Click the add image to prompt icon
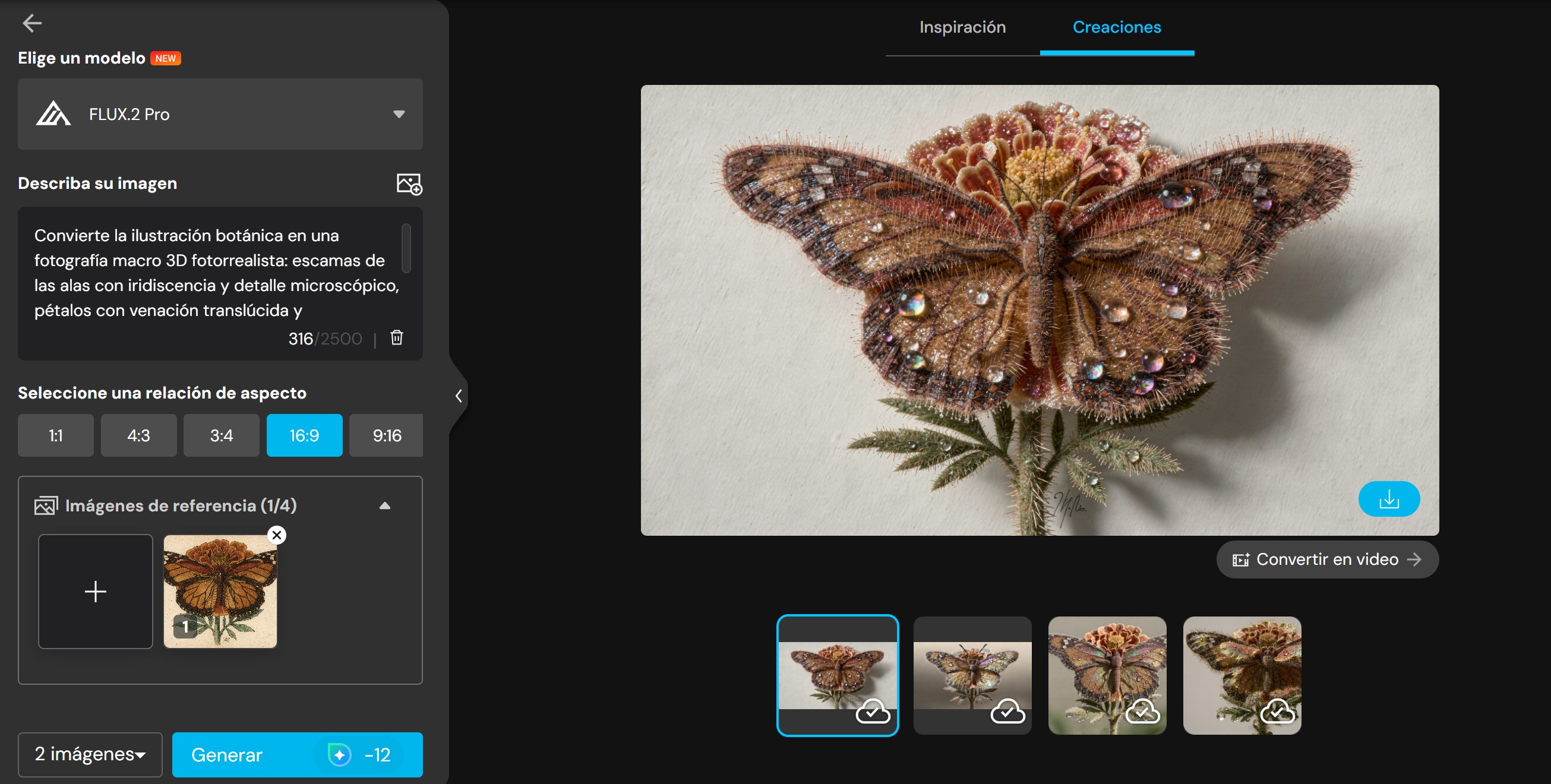 [x=409, y=184]
